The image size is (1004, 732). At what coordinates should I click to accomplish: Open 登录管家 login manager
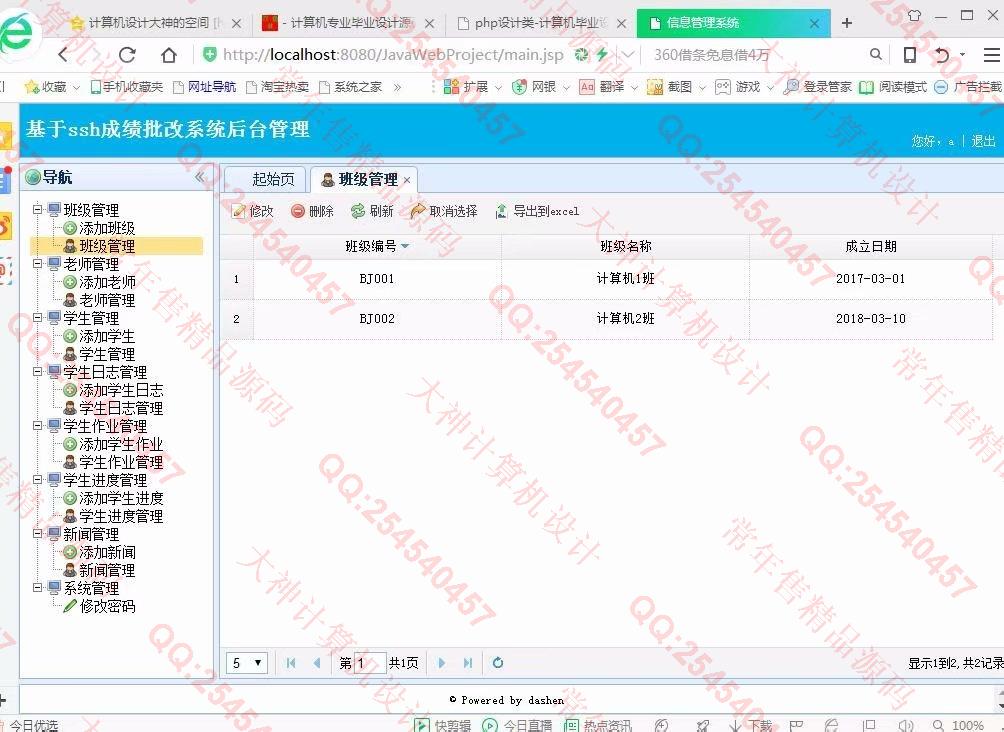pyautogui.click(x=818, y=86)
